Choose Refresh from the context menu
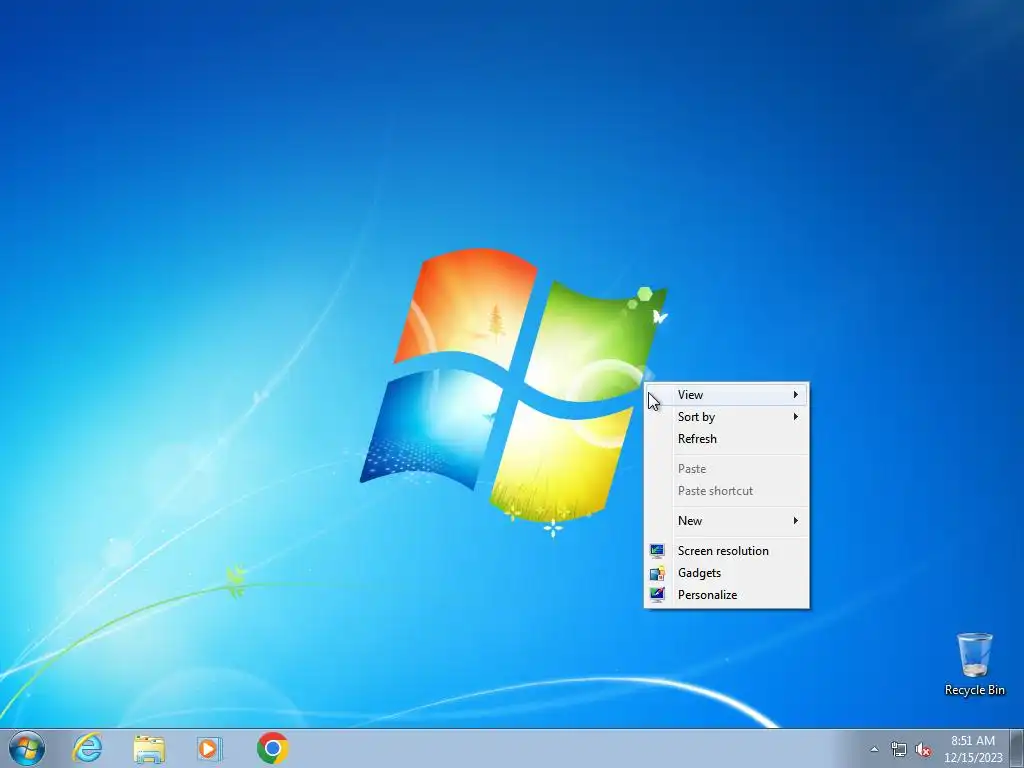The height and width of the screenshot is (768, 1024). tap(726, 439)
